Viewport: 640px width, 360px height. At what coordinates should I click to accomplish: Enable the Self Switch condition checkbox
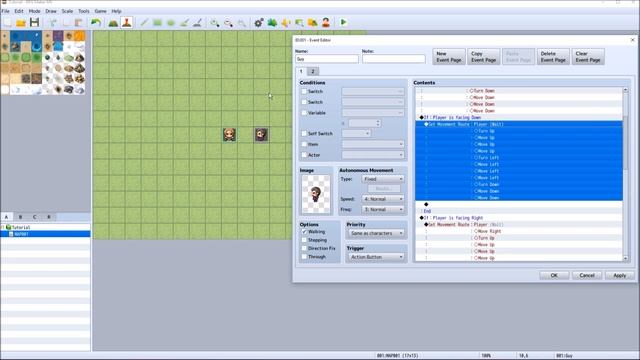coord(304,133)
